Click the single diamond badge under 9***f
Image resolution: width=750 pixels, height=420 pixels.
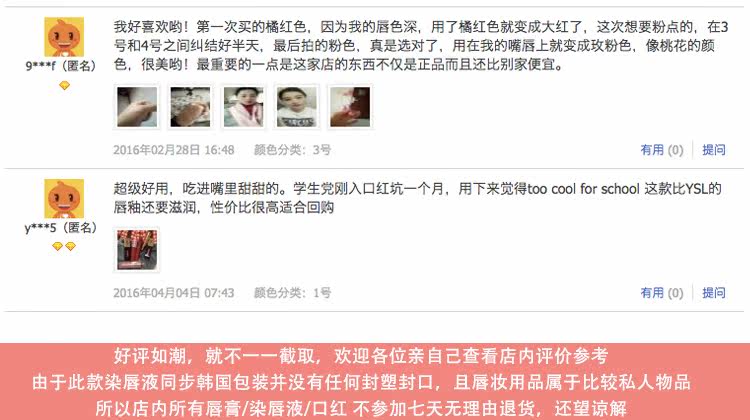64,86
